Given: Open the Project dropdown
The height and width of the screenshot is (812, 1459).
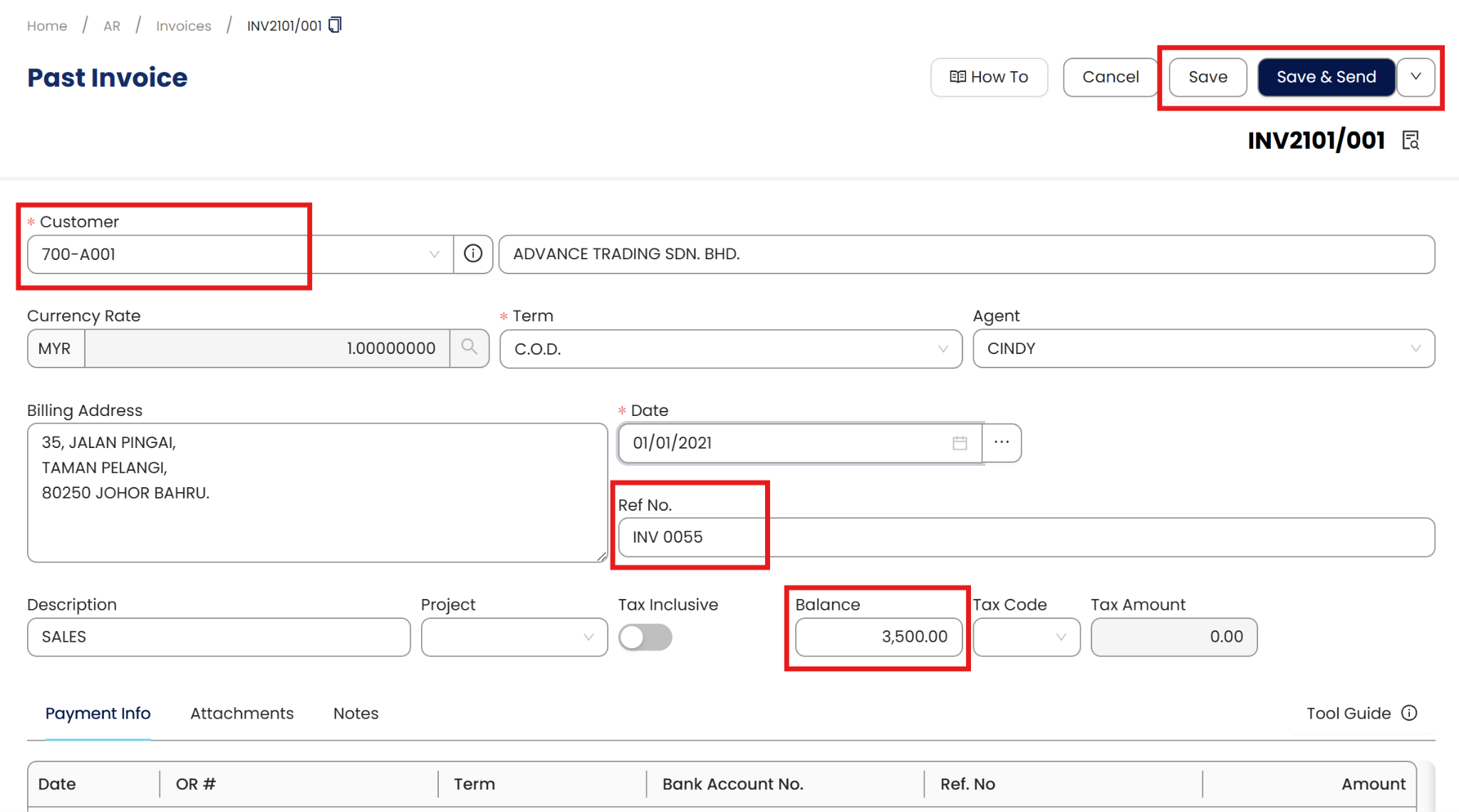Looking at the screenshot, I should click(x=588, y=637).
